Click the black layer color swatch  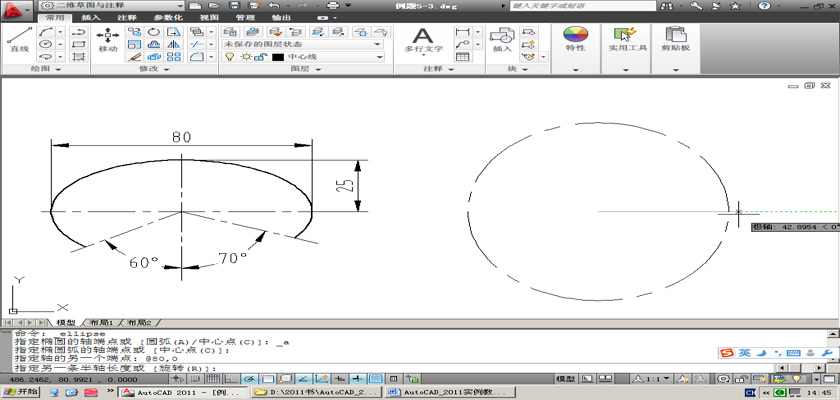click(278, 57)
